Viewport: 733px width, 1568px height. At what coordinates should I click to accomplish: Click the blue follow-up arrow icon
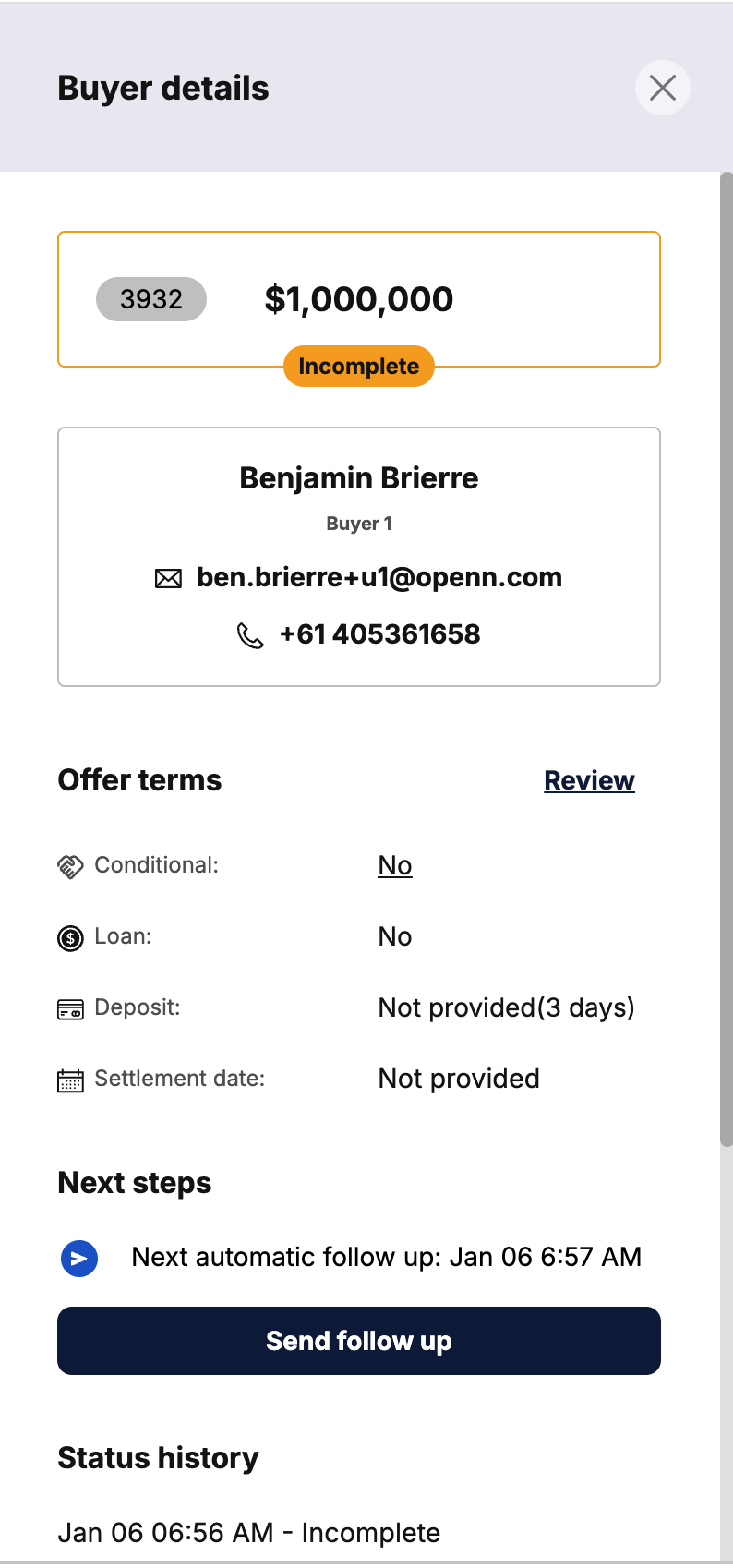click(79, 1258)
